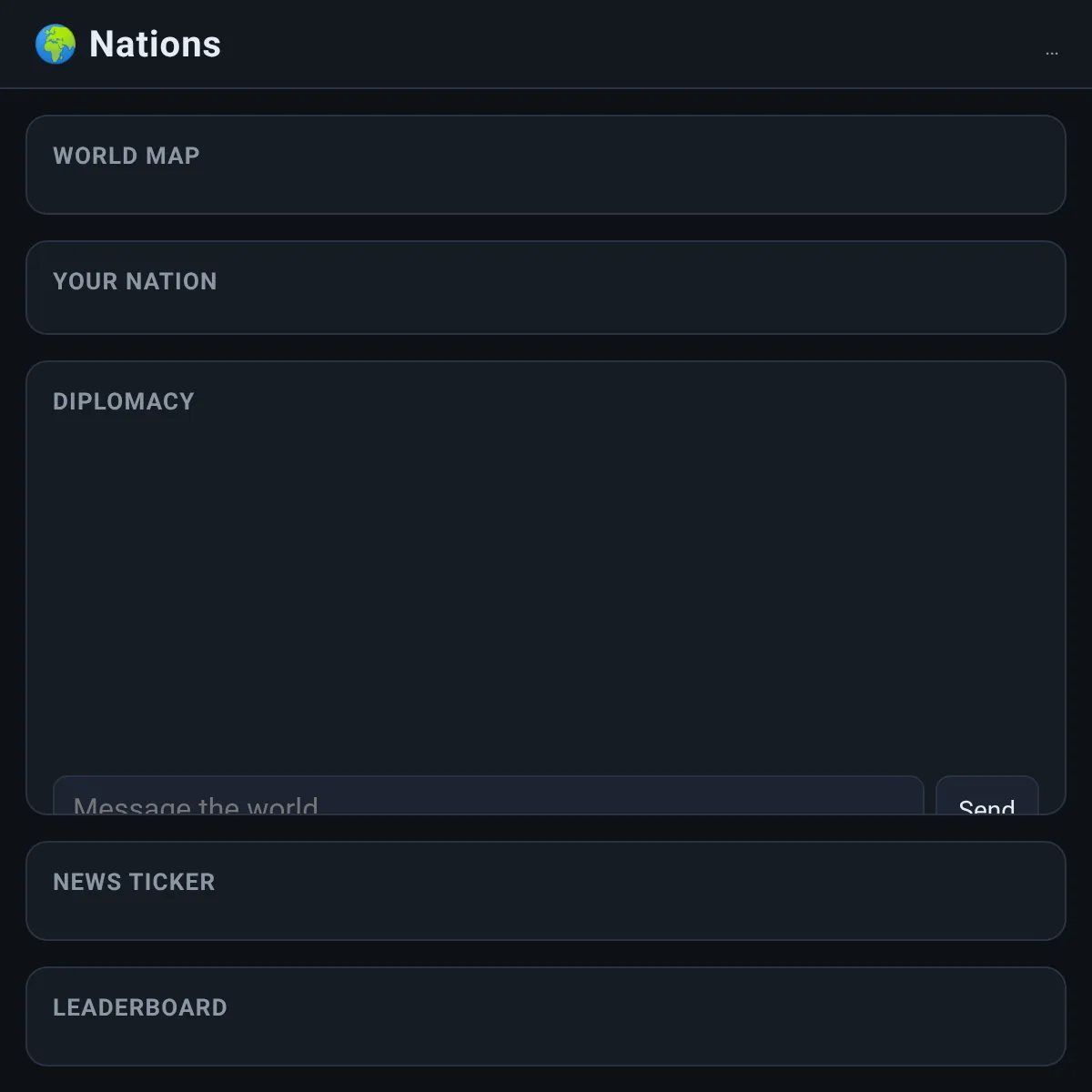Click the Send button

coord(987,796)
